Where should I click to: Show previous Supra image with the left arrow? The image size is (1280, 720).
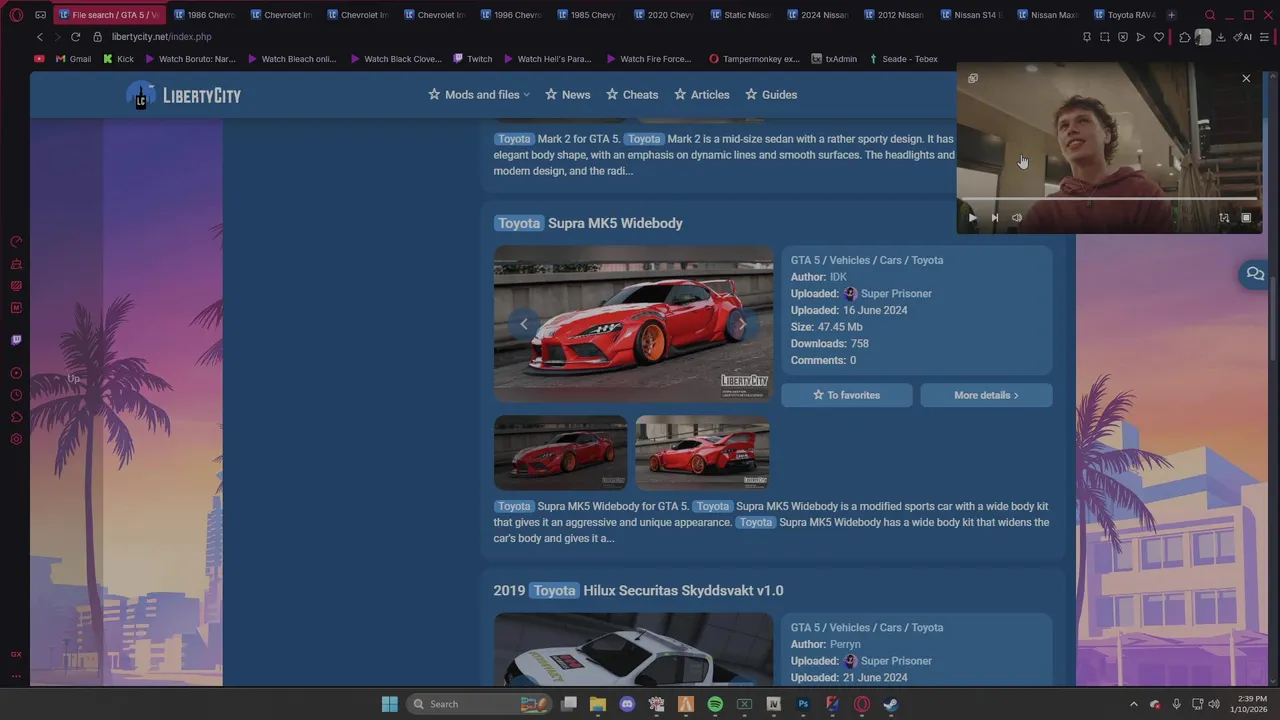click(524, 324)
